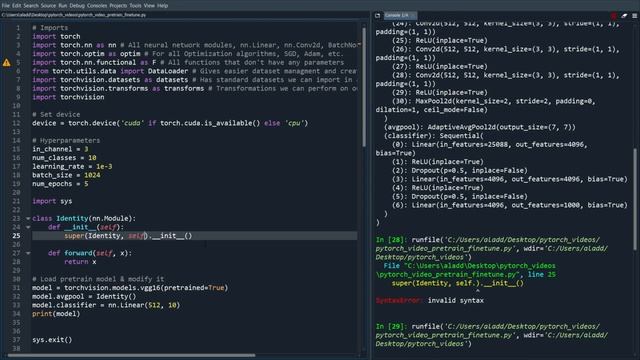Open the Run menu
Screen dimensions: 640x360
coord(62,5)
